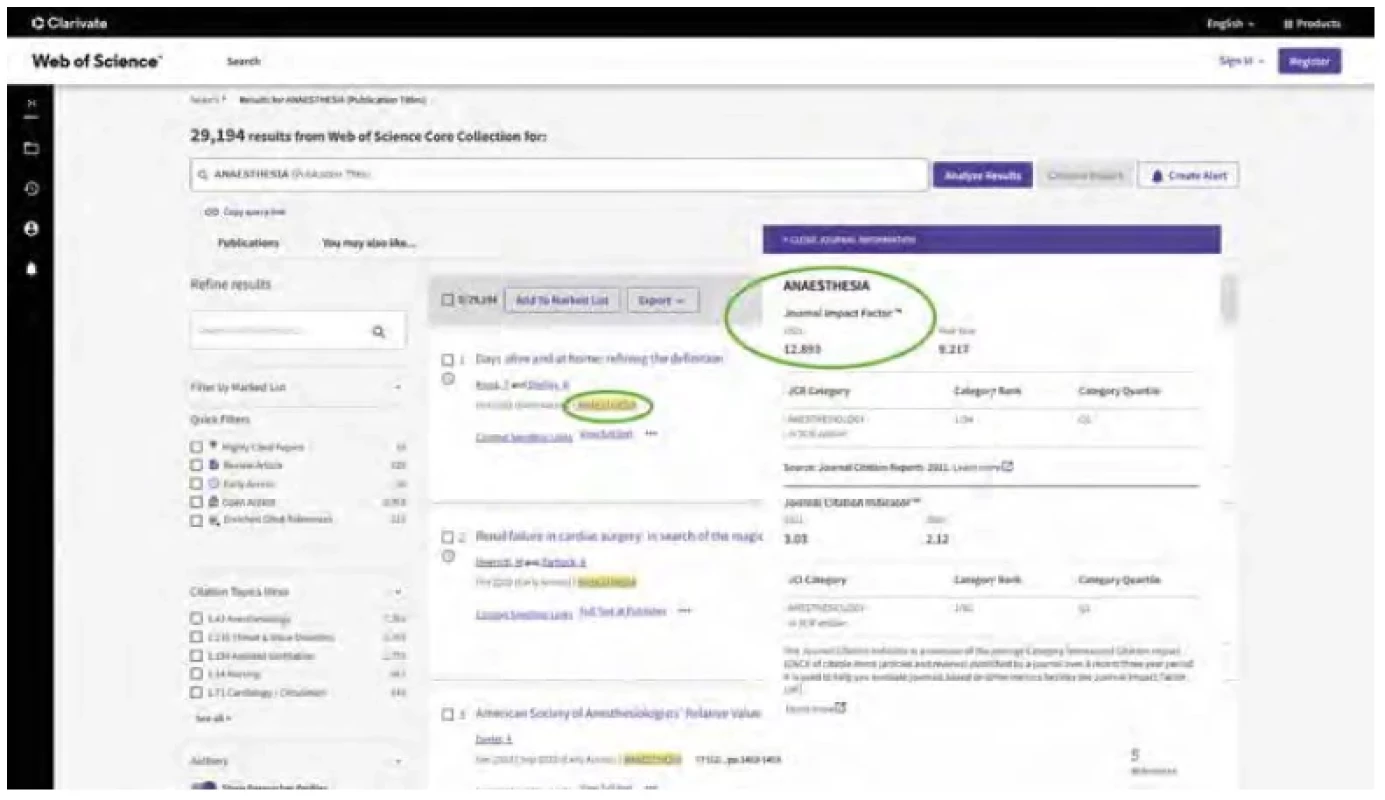Open search History clock icon in sidebar

31,189
